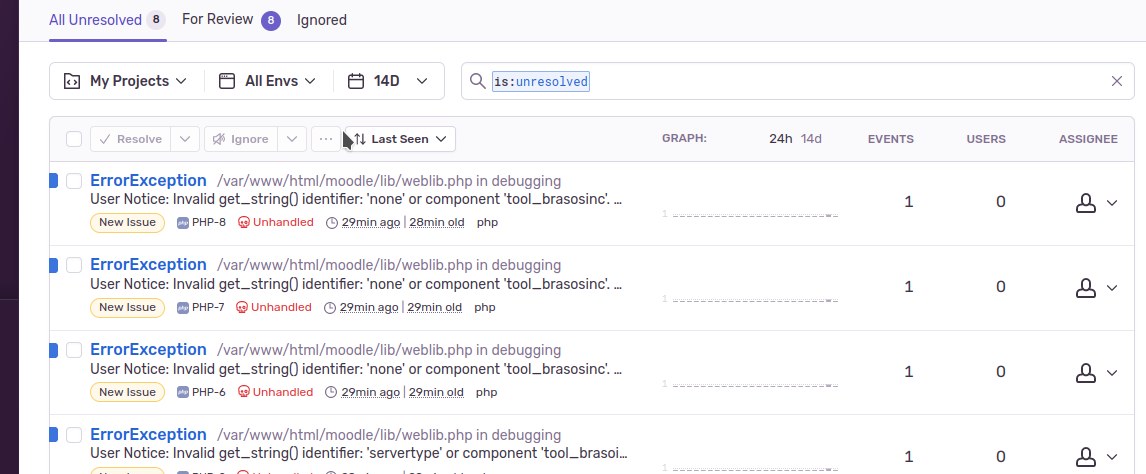This screenshot has width=1146, height=474.
Task: Click the PHP platform icon beside PHP-6
Action: pos(183,392)
